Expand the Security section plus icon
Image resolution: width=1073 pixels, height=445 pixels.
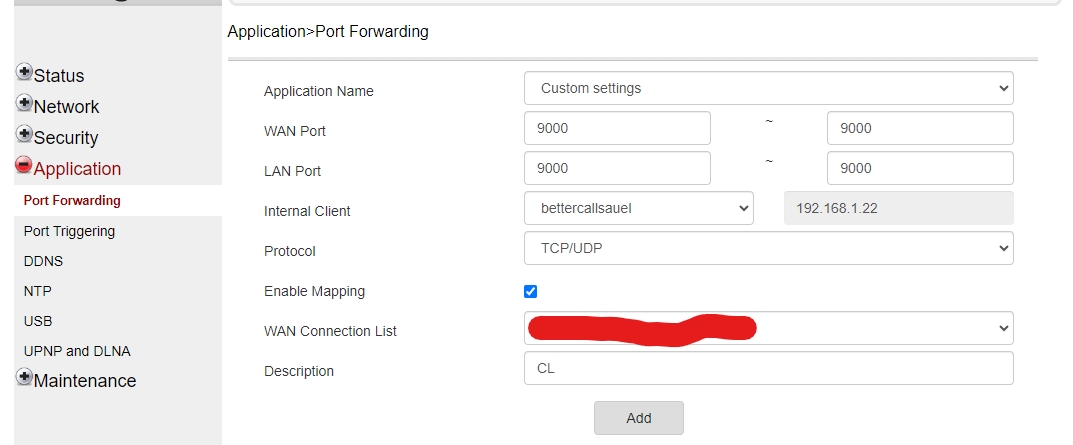24,136
